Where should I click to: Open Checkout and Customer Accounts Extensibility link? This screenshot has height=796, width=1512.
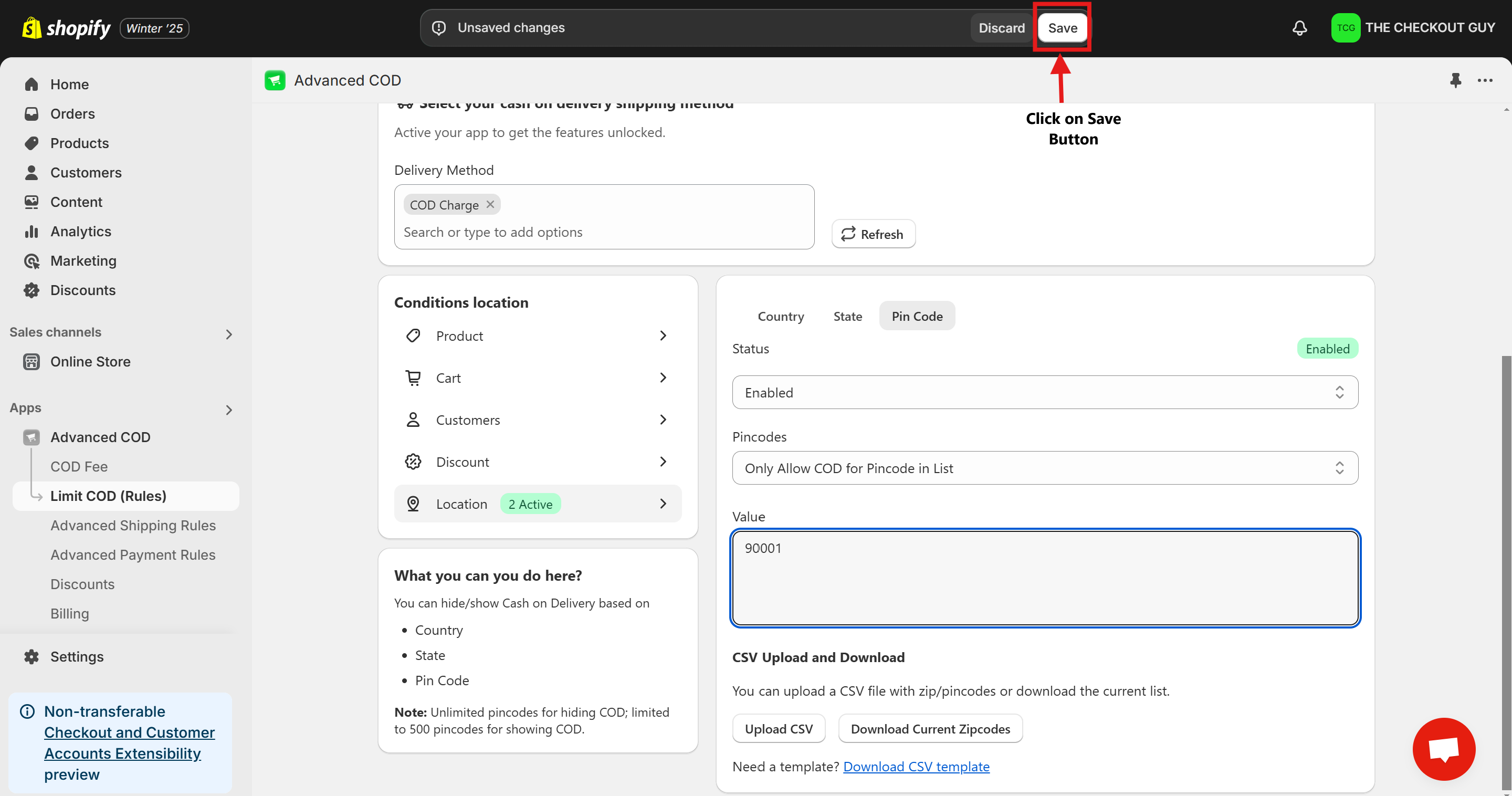tap(129, 742)
